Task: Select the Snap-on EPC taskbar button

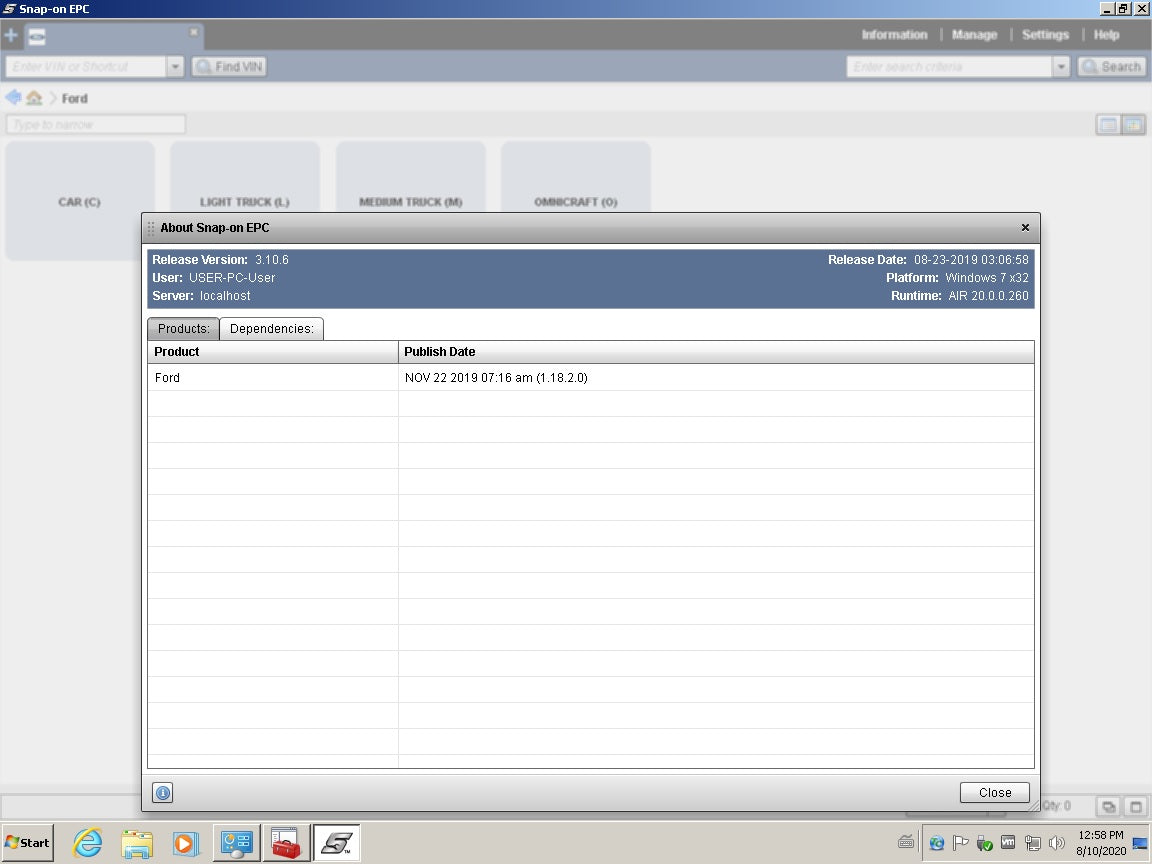Action: click(336, 843)
